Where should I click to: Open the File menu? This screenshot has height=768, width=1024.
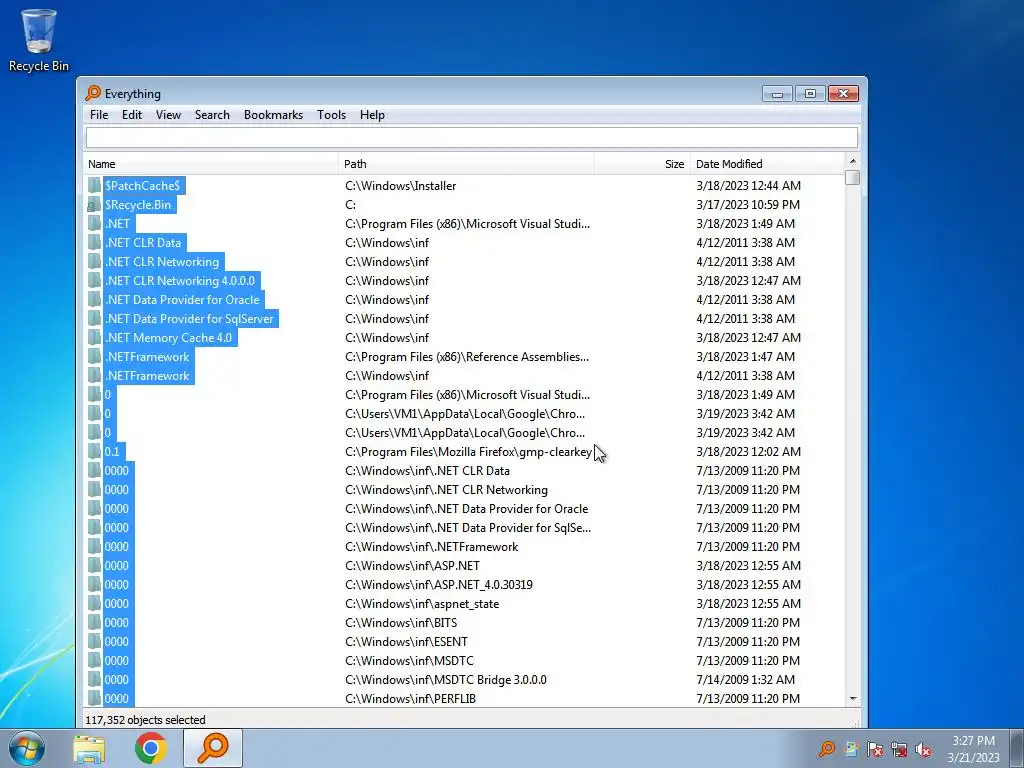click(99, 115)
